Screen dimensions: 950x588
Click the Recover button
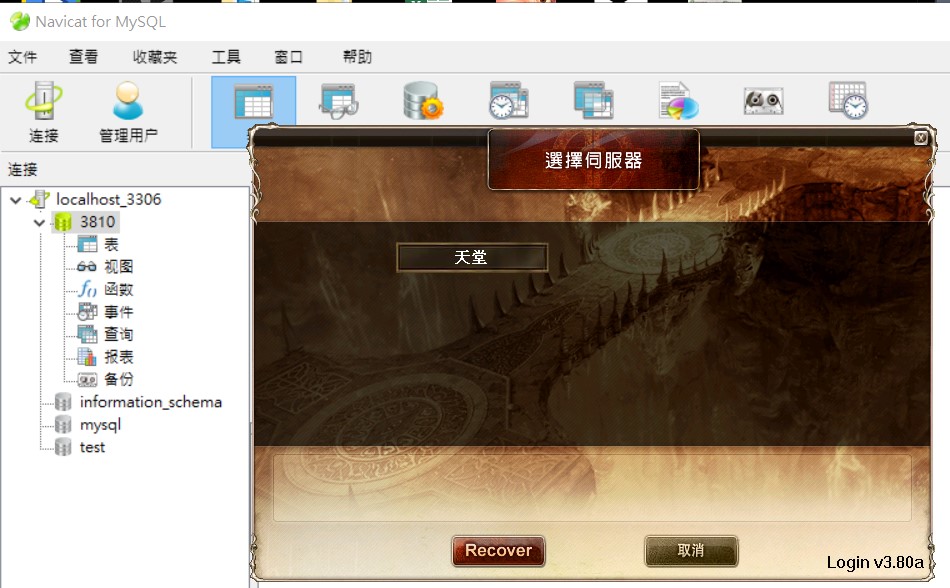[x=498, y=550]
